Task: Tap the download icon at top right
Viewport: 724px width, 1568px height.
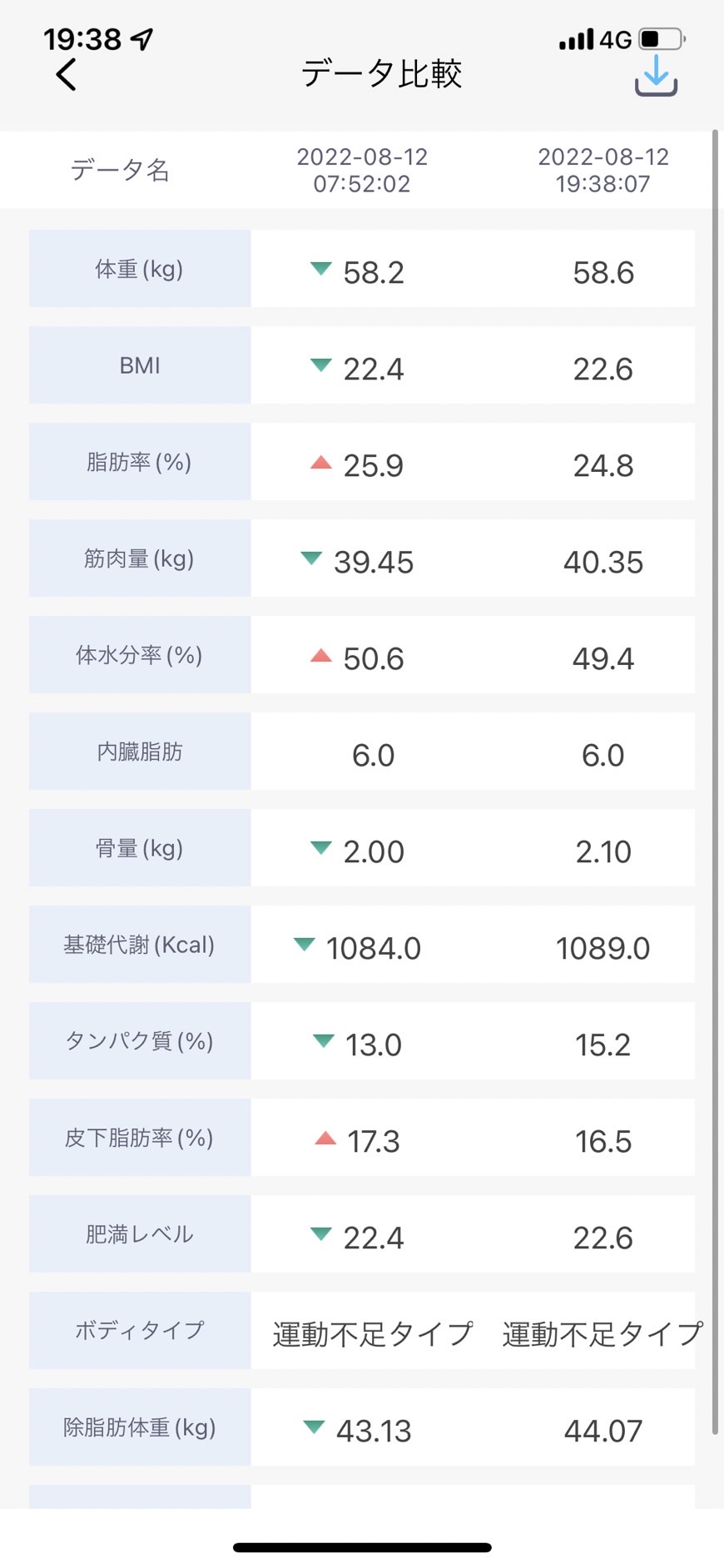Action: [x=657, y=75]
